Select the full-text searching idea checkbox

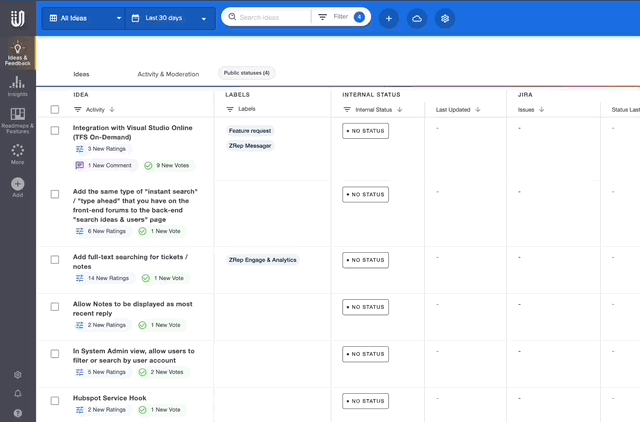point(55,260)
